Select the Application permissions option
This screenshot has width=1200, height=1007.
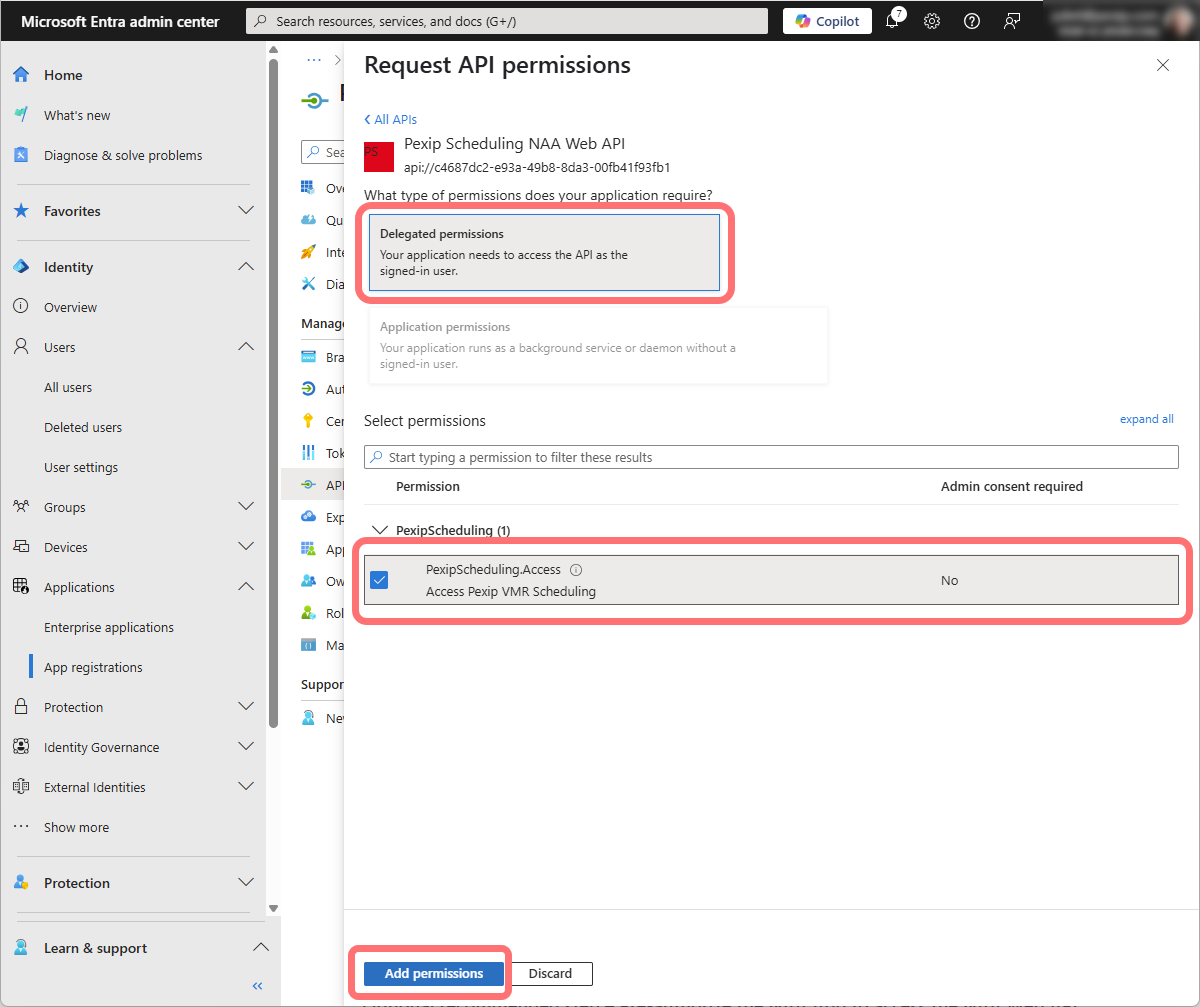pos(597,345)
